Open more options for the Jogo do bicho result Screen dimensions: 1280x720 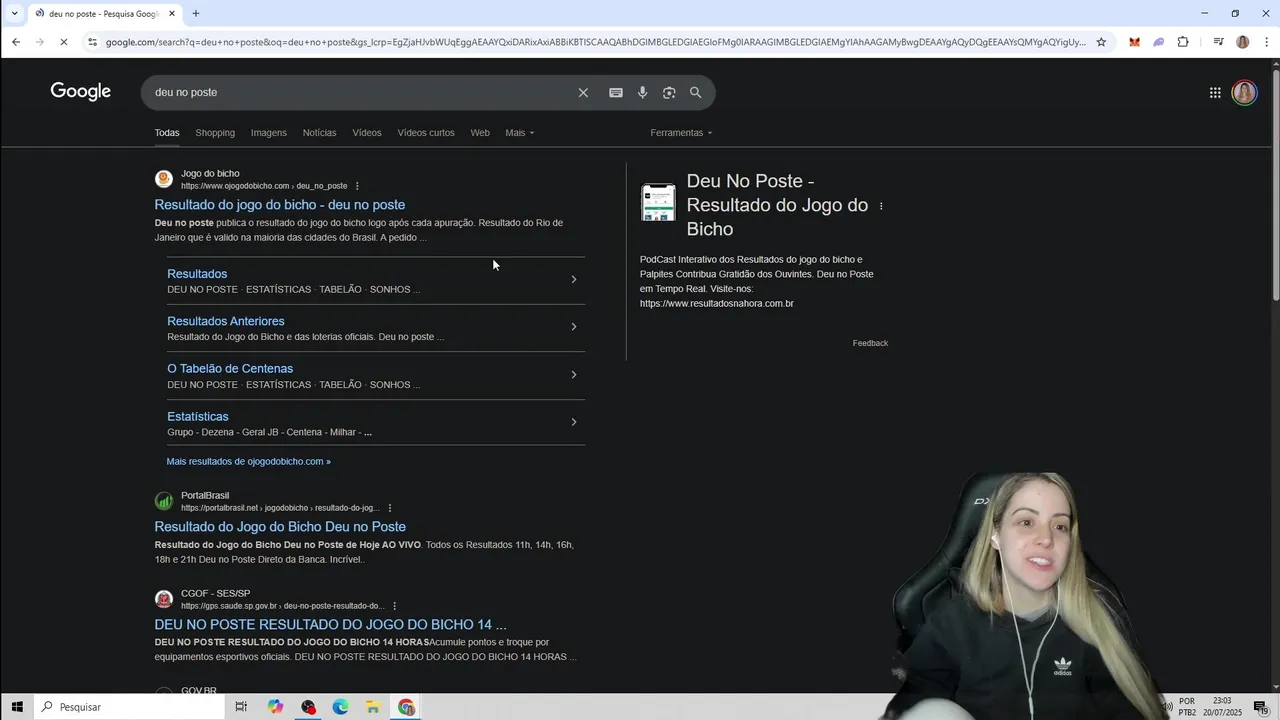357,186
